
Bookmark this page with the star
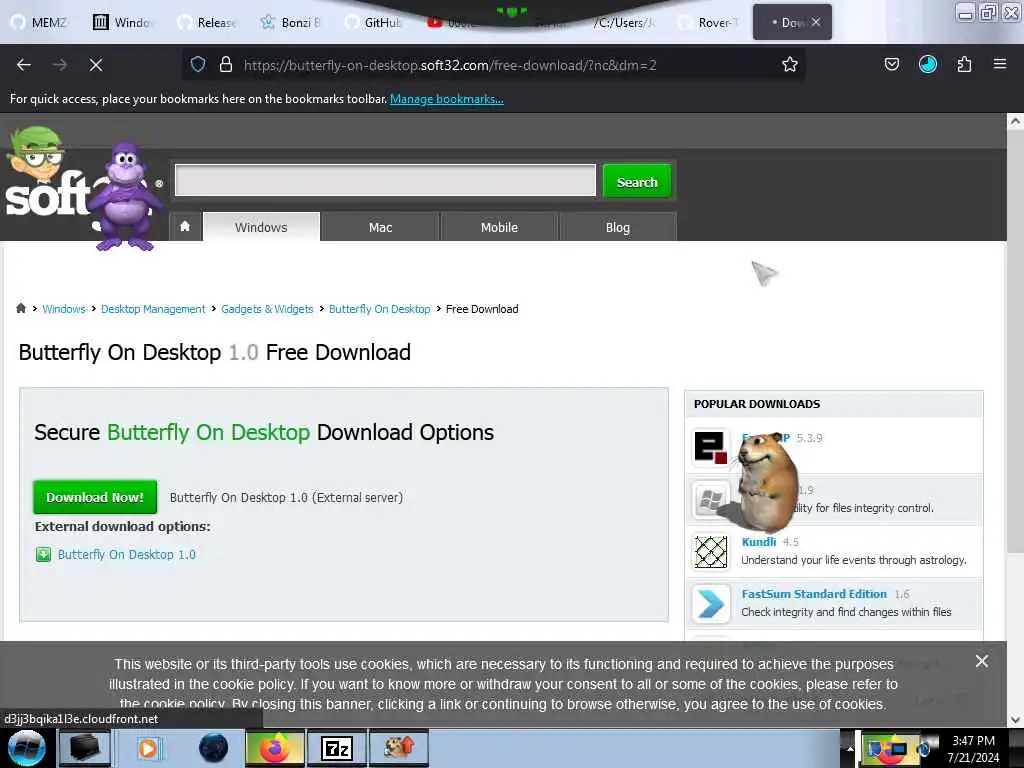tap(790, 65)
